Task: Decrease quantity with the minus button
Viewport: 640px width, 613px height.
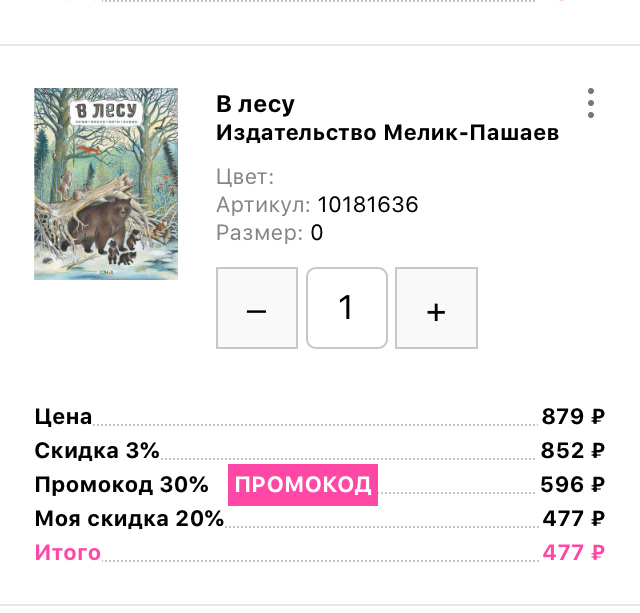Action: [257, 308]
